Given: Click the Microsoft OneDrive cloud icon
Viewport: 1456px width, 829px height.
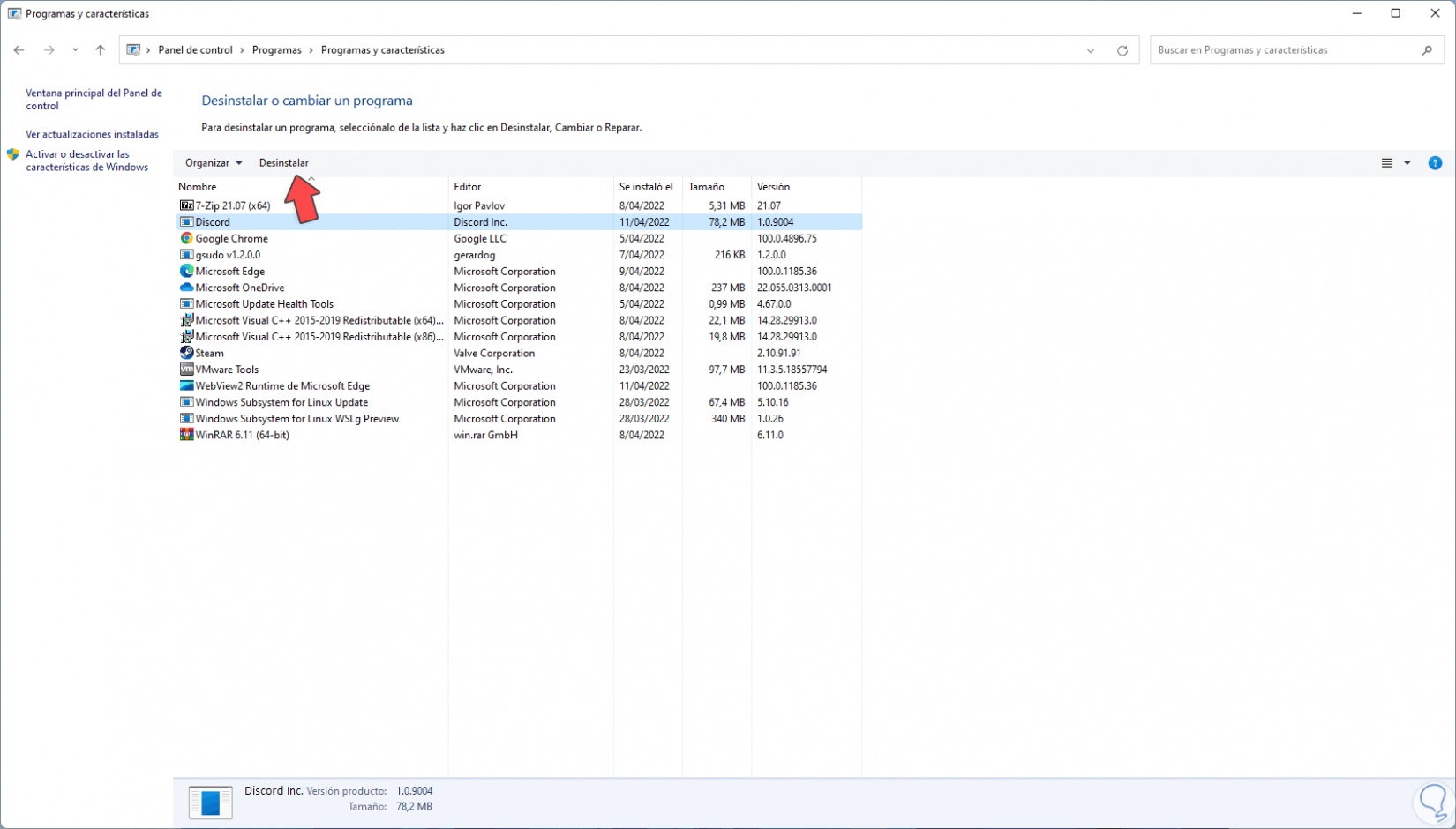Looking at the screenshot, I should tap(186, 288).
